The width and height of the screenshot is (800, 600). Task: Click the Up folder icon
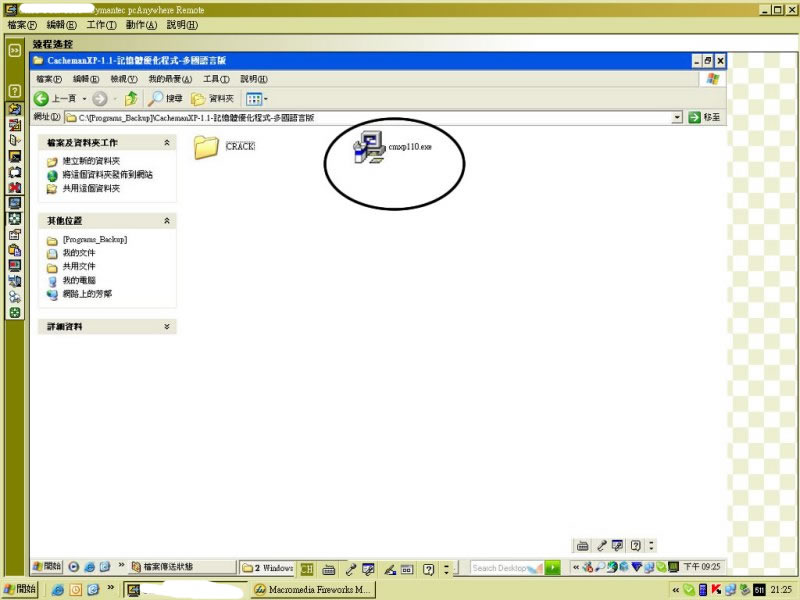[x=131, y=98]
